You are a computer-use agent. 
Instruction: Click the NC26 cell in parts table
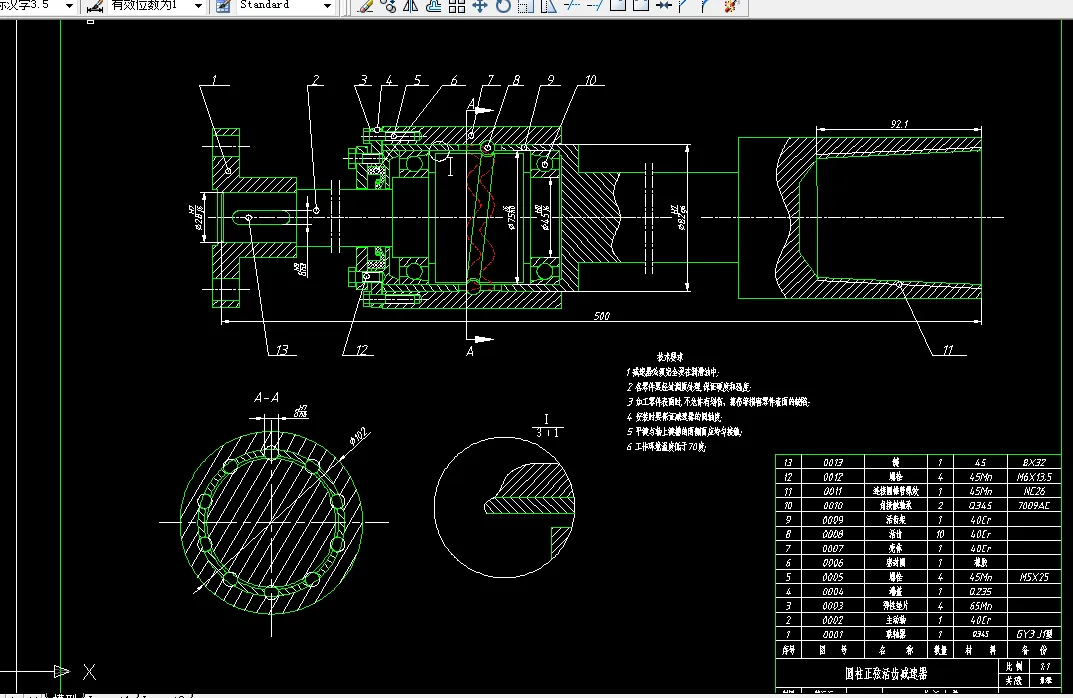[1034, 491]
